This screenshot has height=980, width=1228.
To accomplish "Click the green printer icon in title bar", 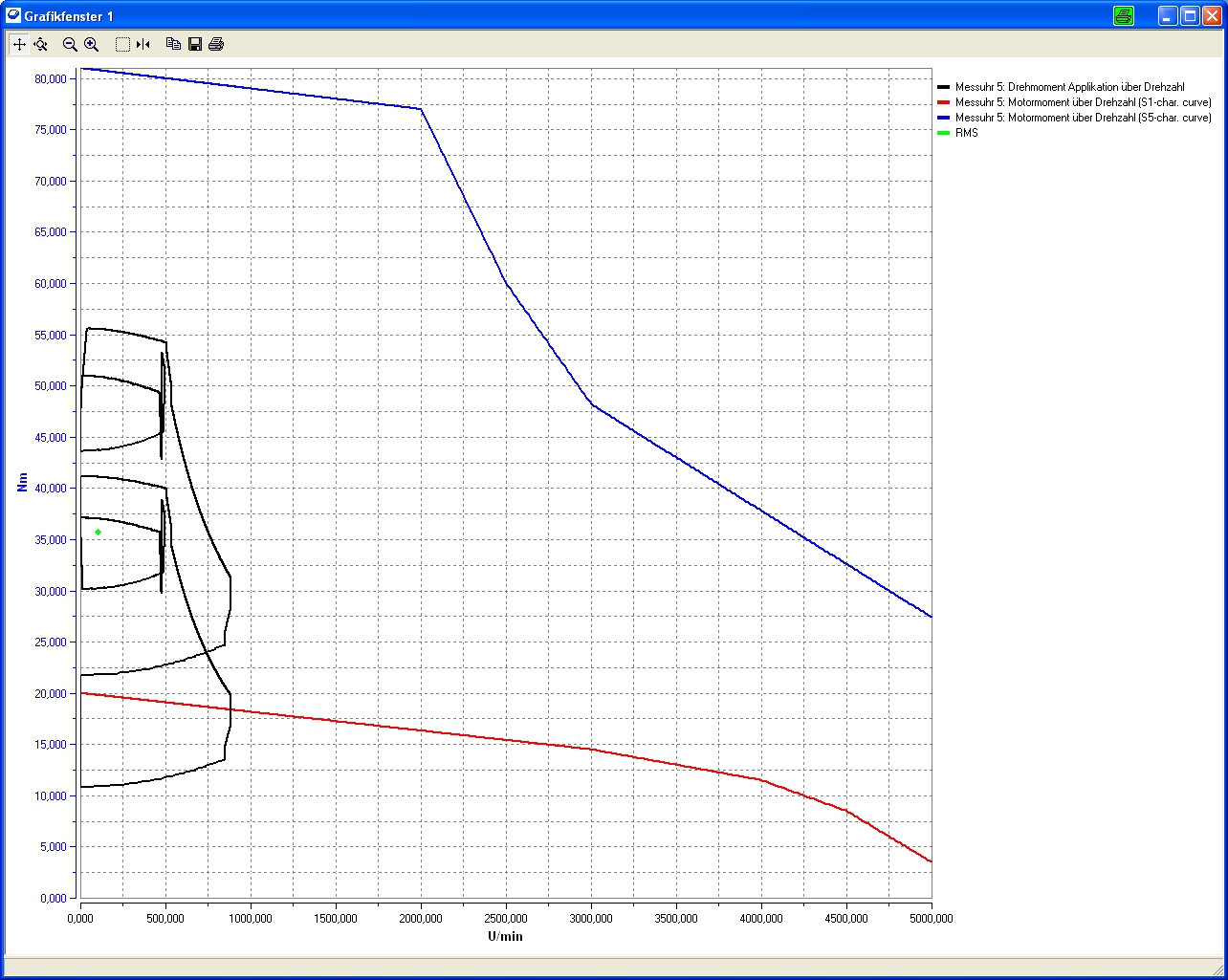I will point(1124,15).
